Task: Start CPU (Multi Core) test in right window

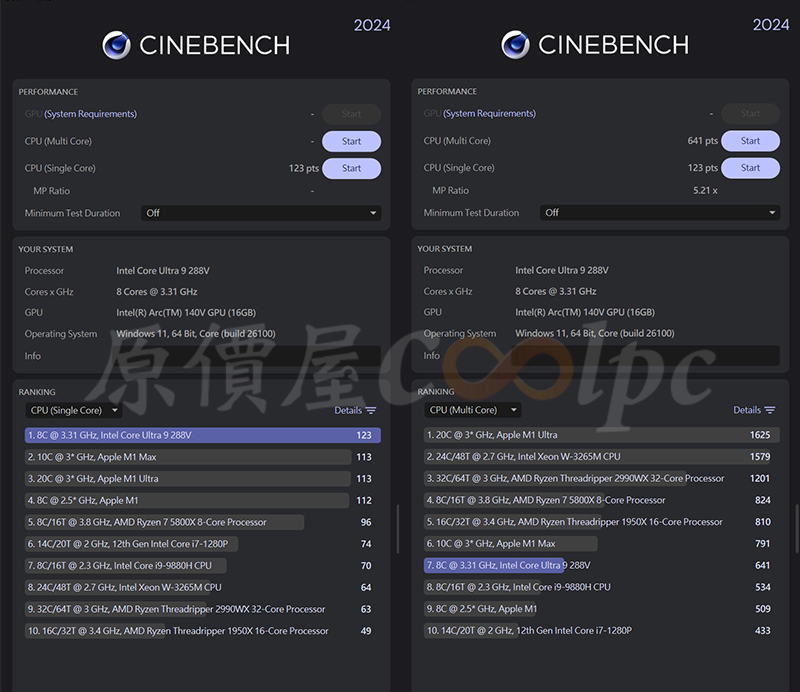Action: [750, 141]
